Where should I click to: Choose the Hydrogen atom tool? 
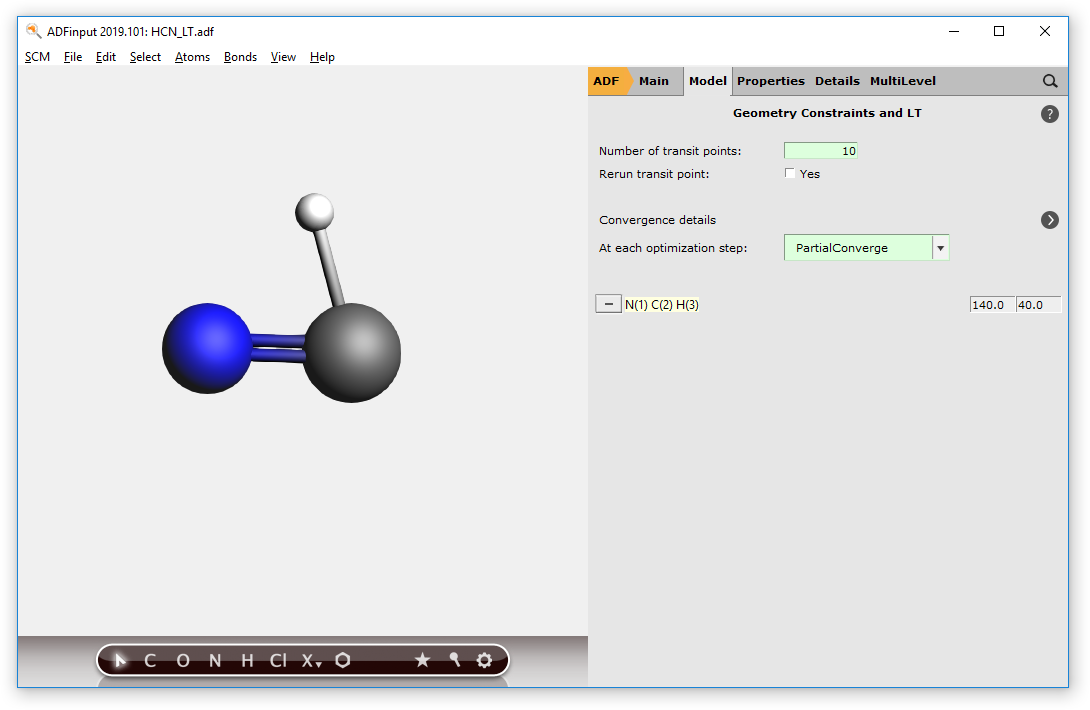[247, 661]
